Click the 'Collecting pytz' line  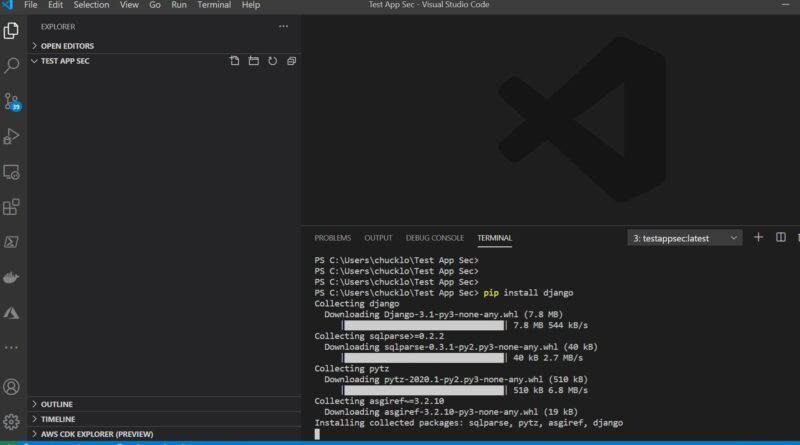click(x=352, y=368)
